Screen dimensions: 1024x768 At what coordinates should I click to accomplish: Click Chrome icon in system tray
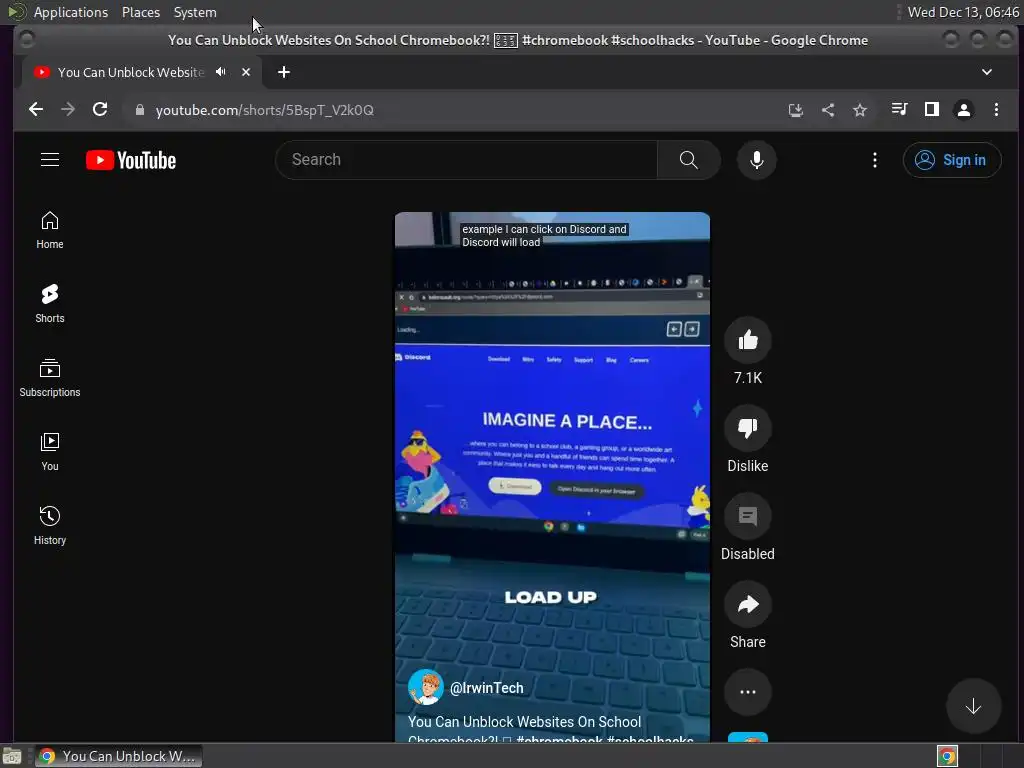[x=947, y=756]
